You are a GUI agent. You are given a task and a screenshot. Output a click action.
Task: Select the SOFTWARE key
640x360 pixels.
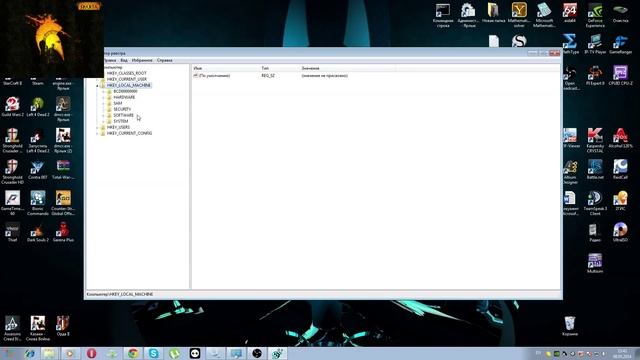tap(123, 116)
